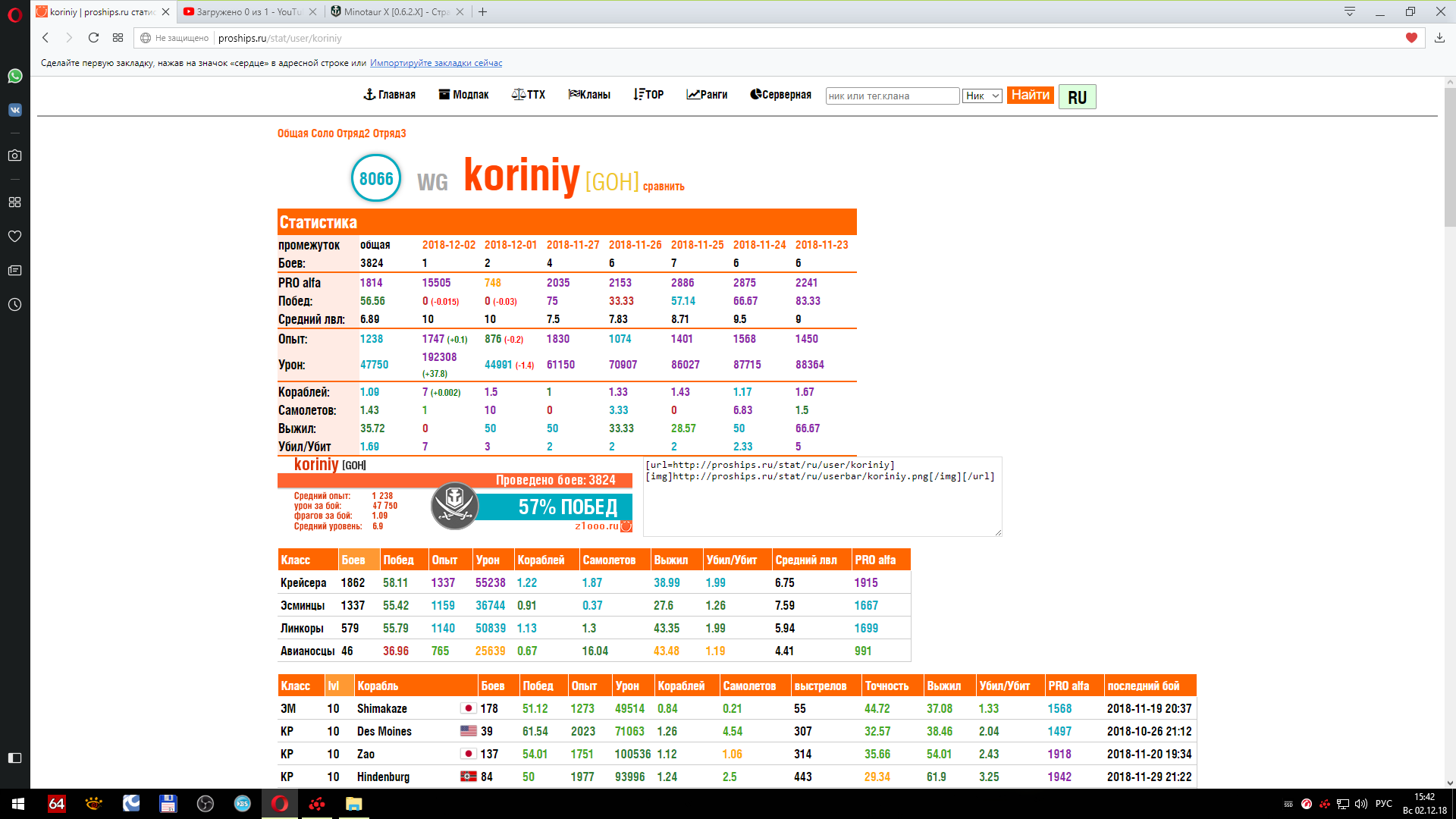Open the history clock sidebar icon
The width and height of the screenshot is (1456, 819).
14,305
